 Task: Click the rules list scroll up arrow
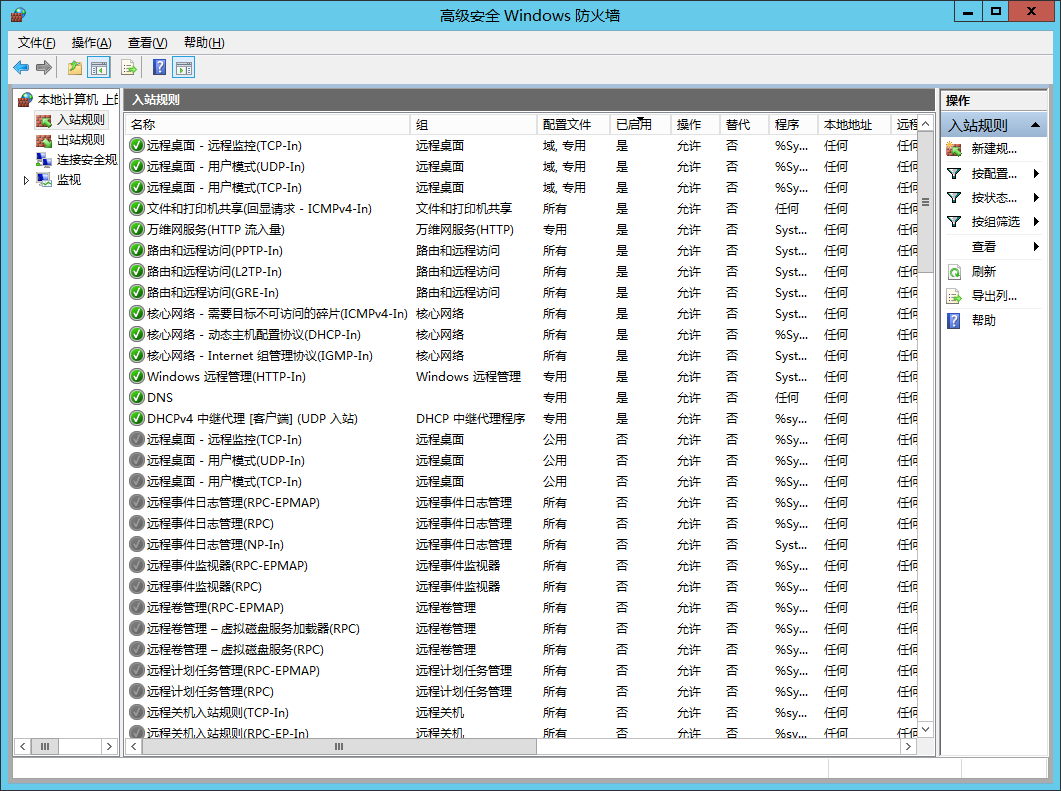(x=925, y=125)
